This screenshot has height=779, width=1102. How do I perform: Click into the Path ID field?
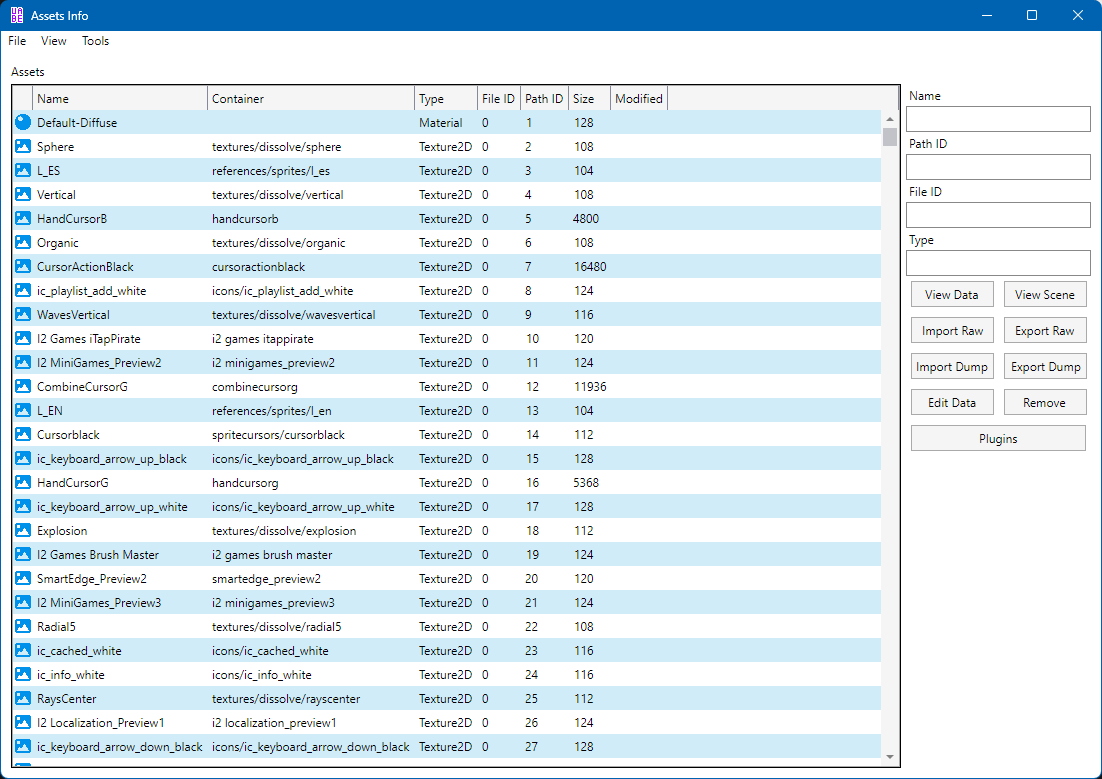[x=998, y=167]
